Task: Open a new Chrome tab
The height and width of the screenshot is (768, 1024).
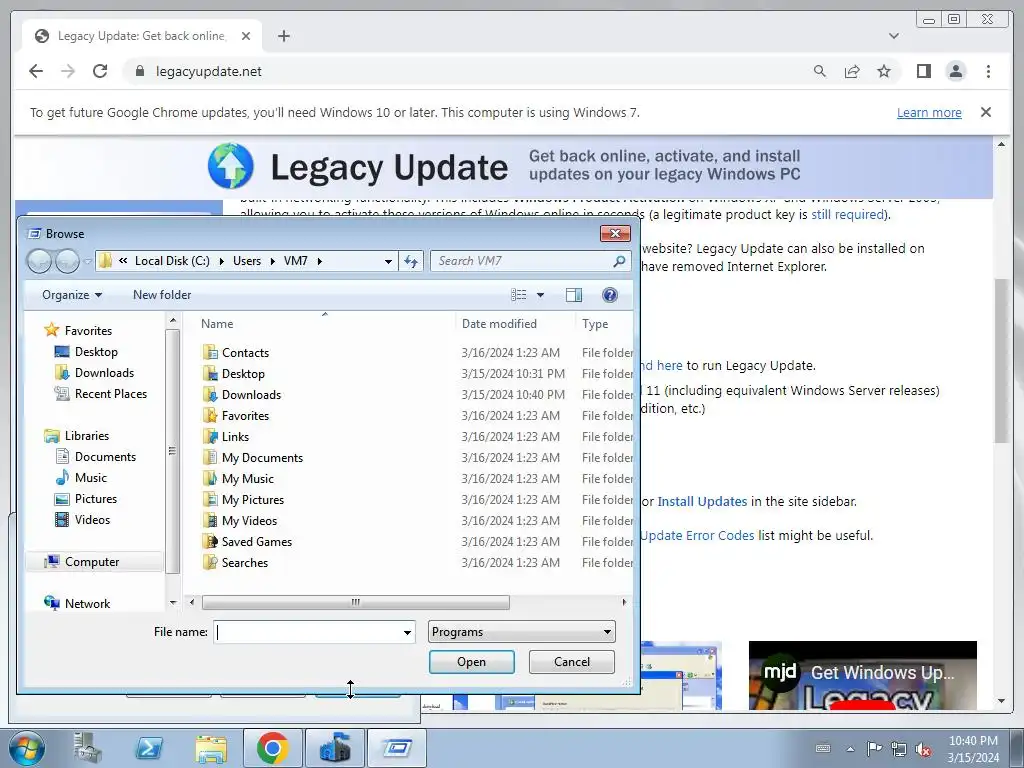Action: click(x=283, y=36)
